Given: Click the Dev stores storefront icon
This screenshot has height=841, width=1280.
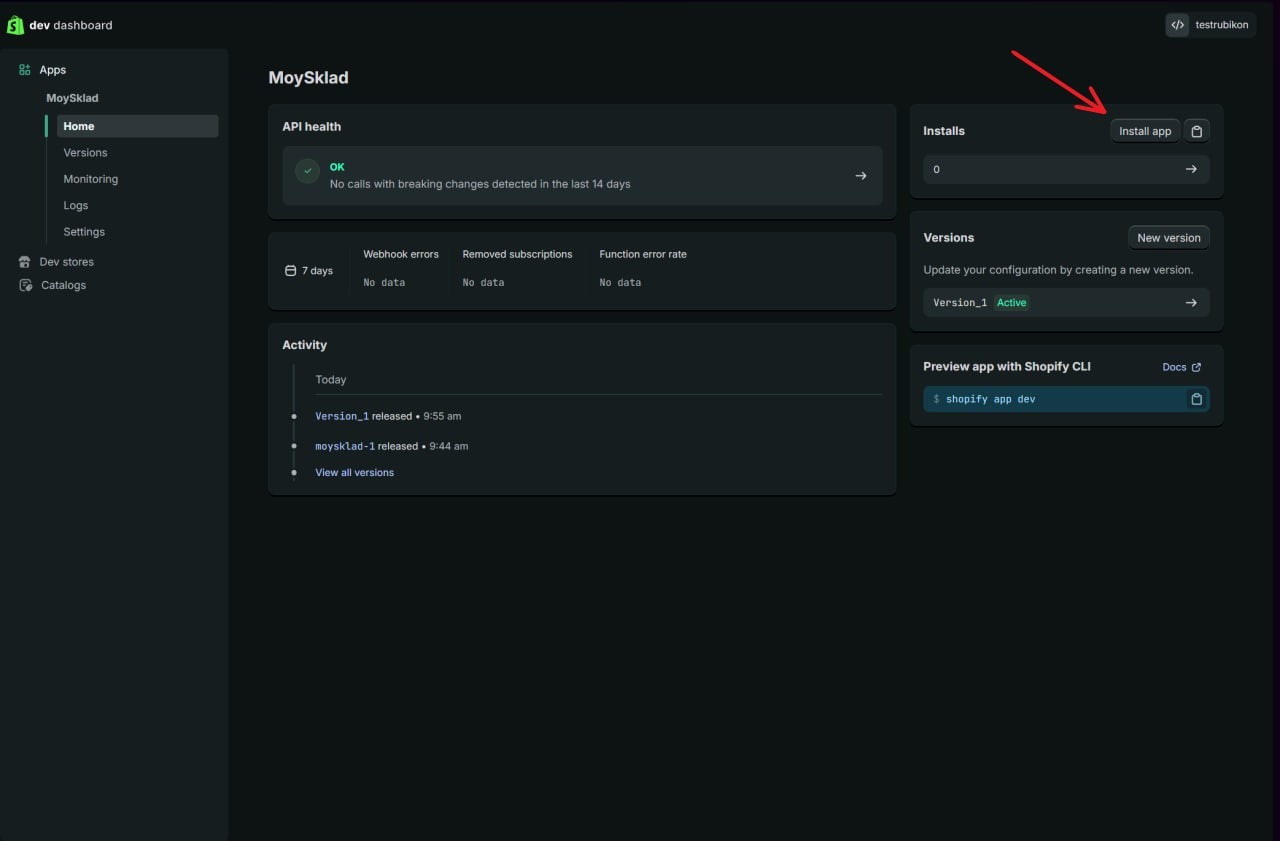Looking at the screenshot, I should point(25,262).
